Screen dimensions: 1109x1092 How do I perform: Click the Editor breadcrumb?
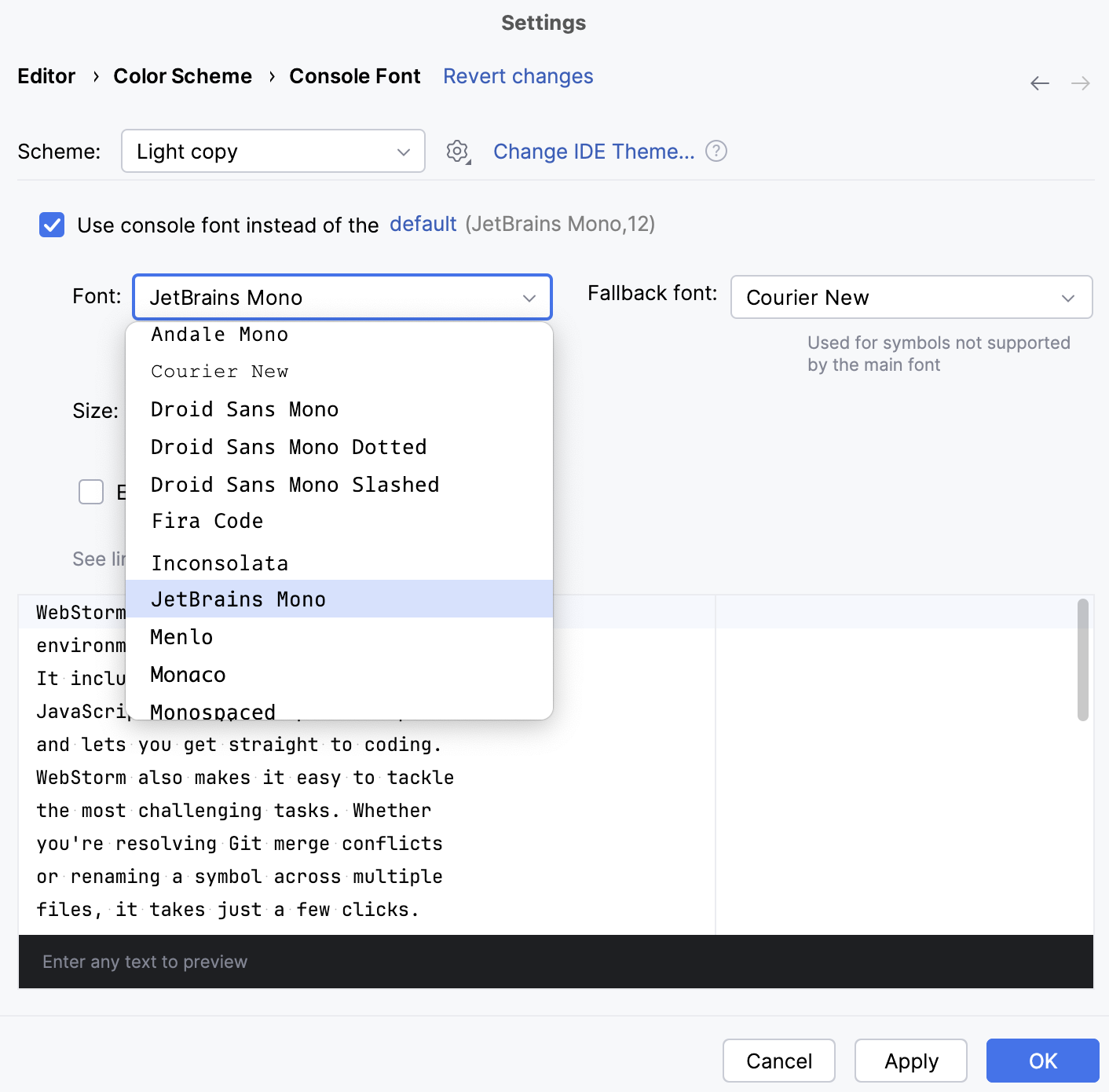[46, 76]
